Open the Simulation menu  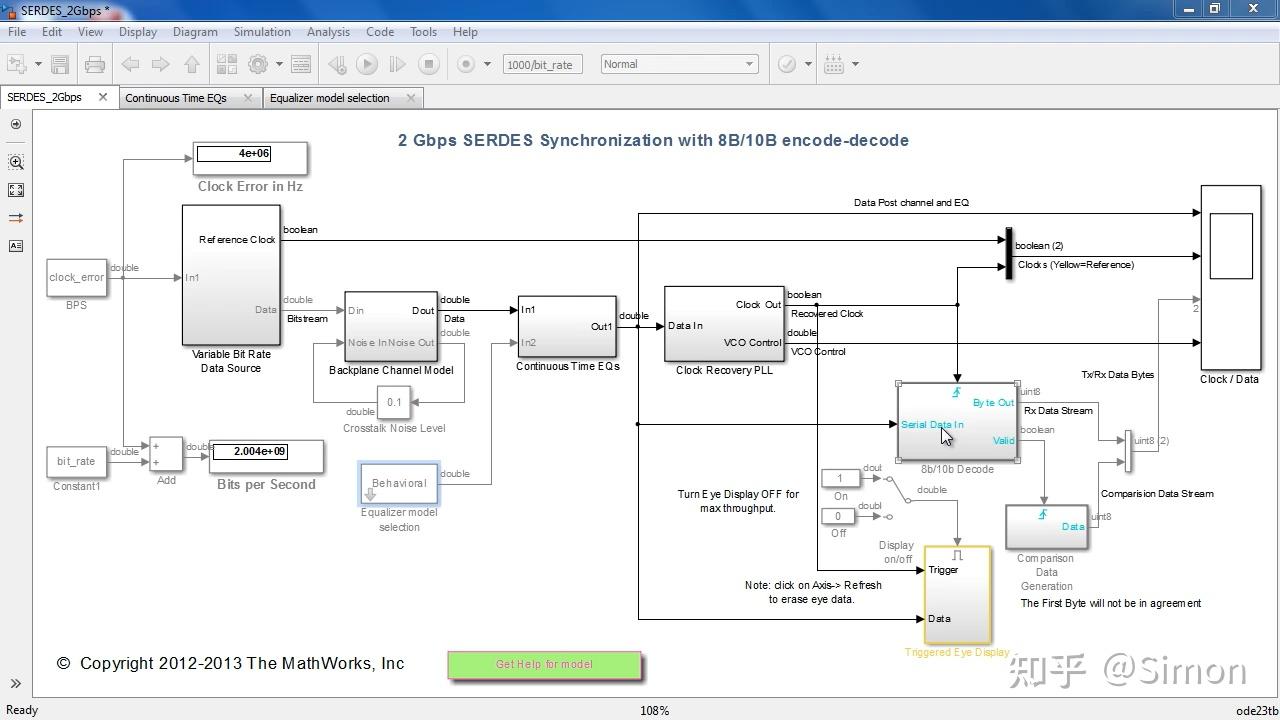(261, 31)
